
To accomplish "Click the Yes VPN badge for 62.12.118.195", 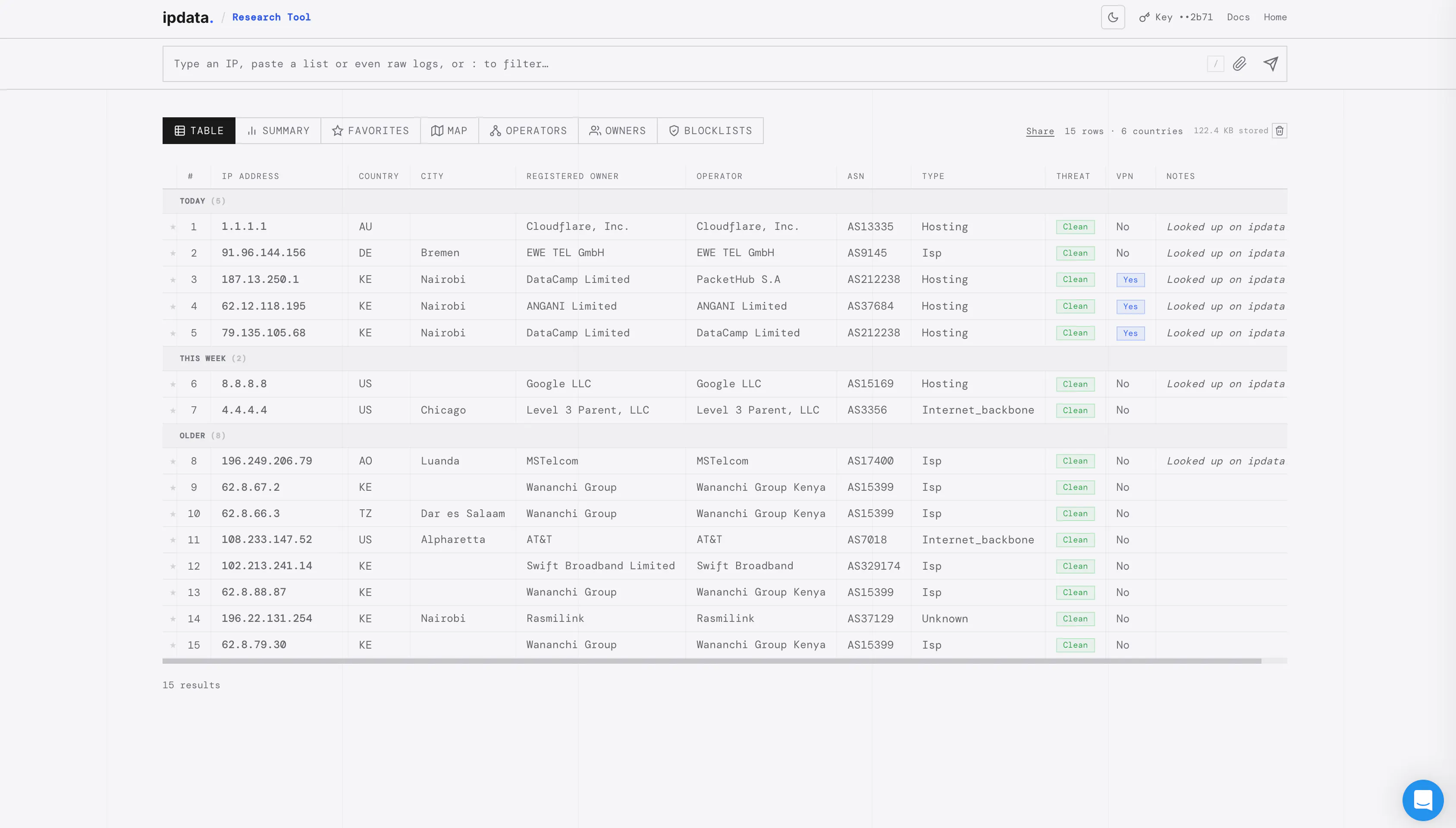I will pyautogui.click(x=1130, y=307).
